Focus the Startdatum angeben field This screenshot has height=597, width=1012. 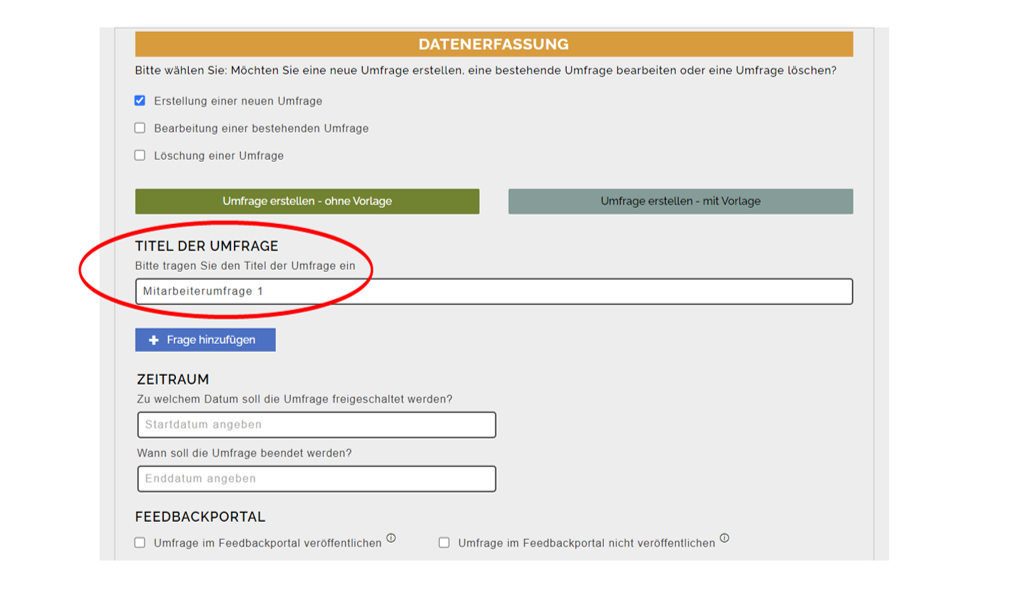[x=315, y=424]
